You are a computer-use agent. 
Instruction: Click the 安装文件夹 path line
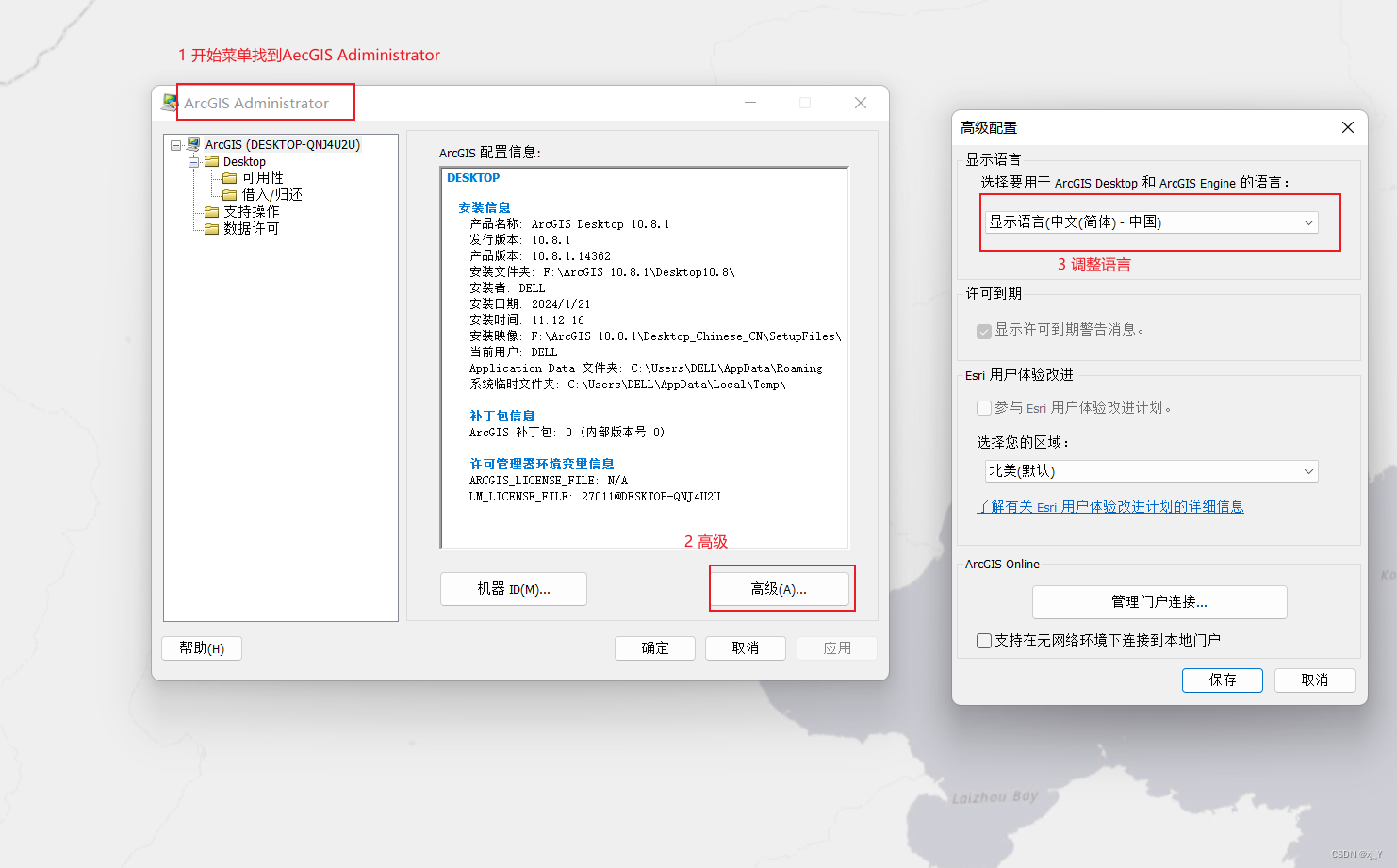click(x=602, y=272)
